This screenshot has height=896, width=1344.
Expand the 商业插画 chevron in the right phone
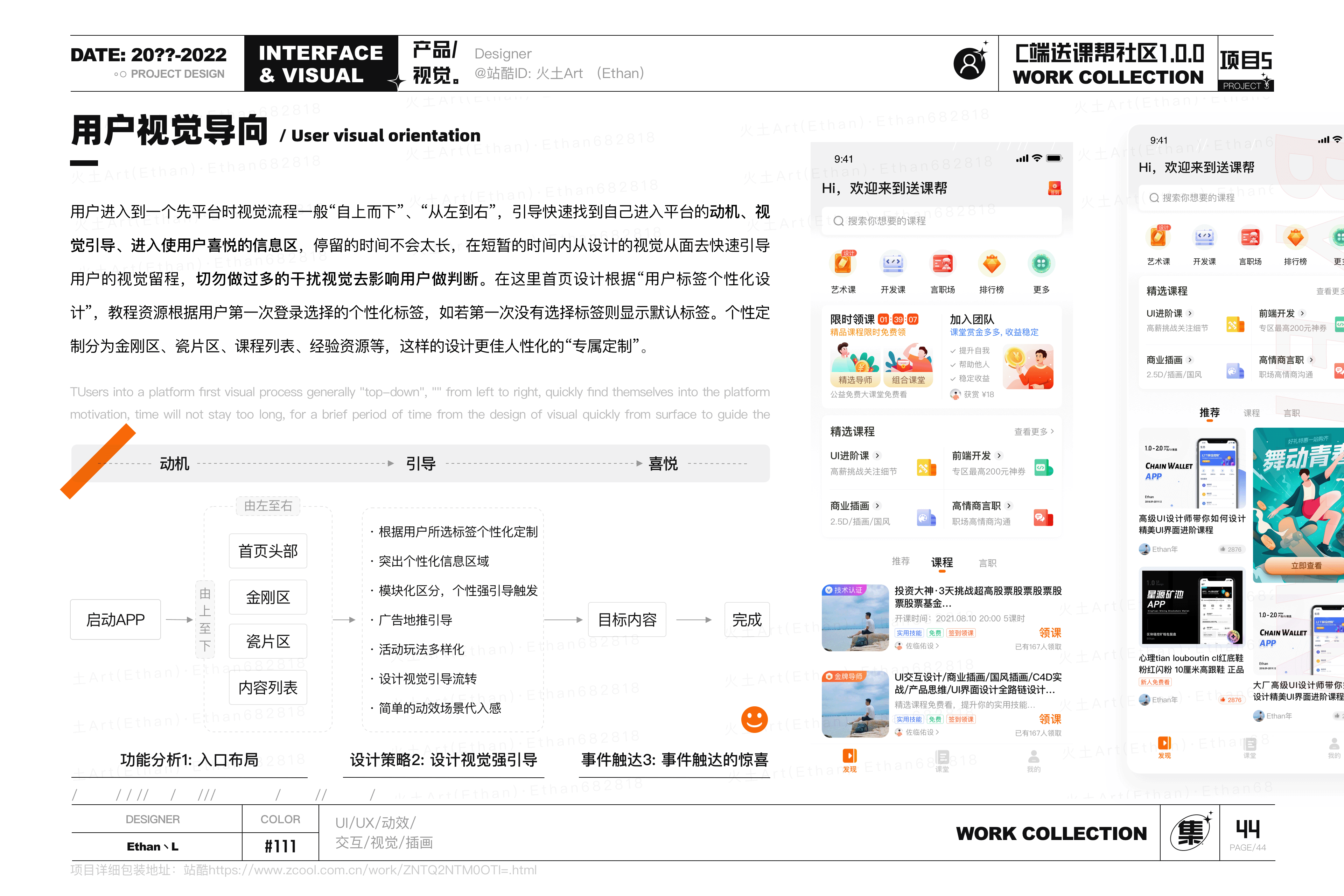pyautogui.click(x=1190, y=360)
